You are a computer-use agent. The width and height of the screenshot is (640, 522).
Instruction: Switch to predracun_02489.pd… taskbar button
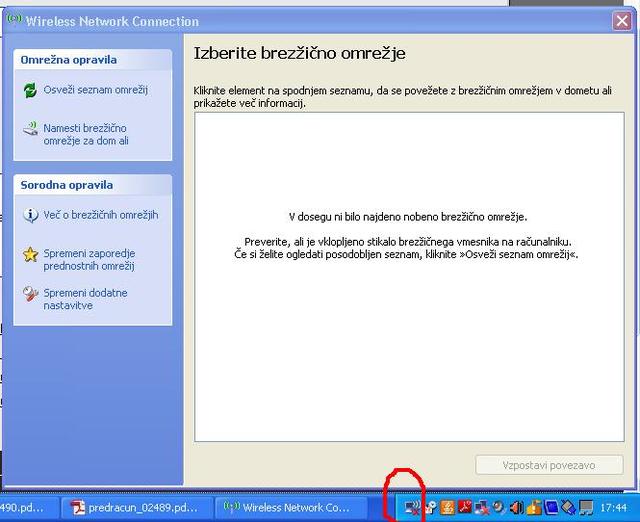(x=137, y=508)
